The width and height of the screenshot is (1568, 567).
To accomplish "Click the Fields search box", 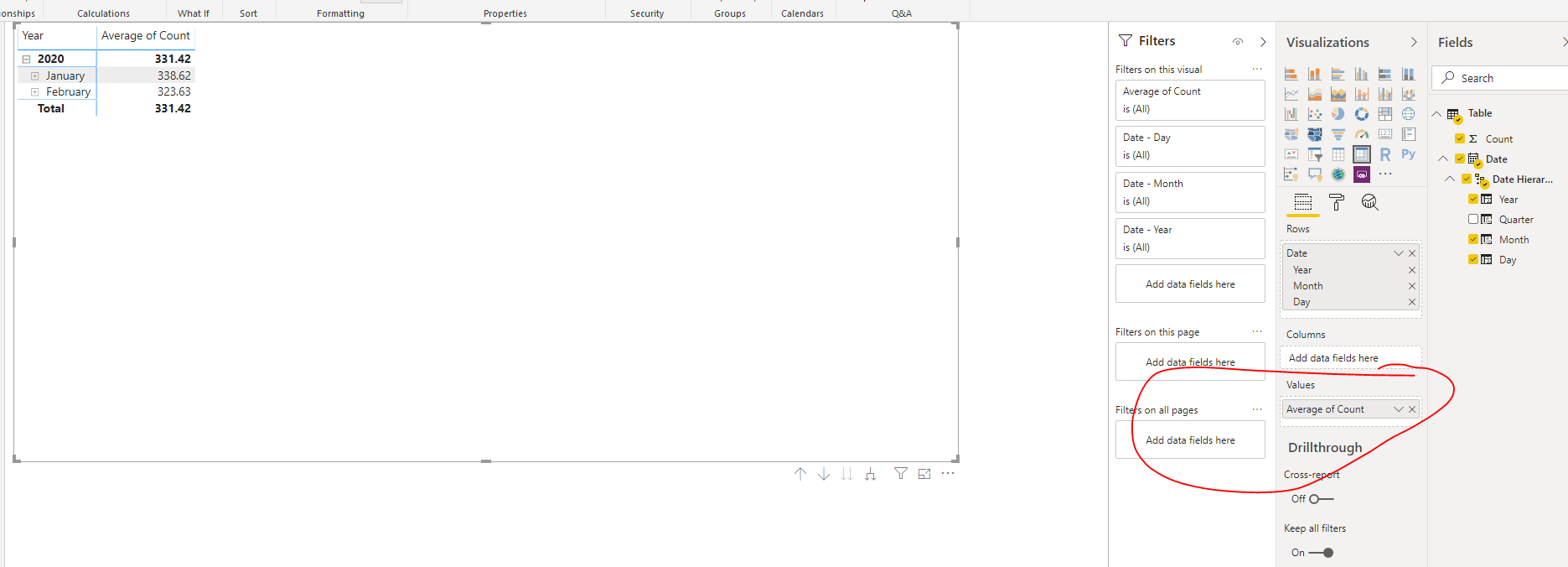I will (1500, 78).
